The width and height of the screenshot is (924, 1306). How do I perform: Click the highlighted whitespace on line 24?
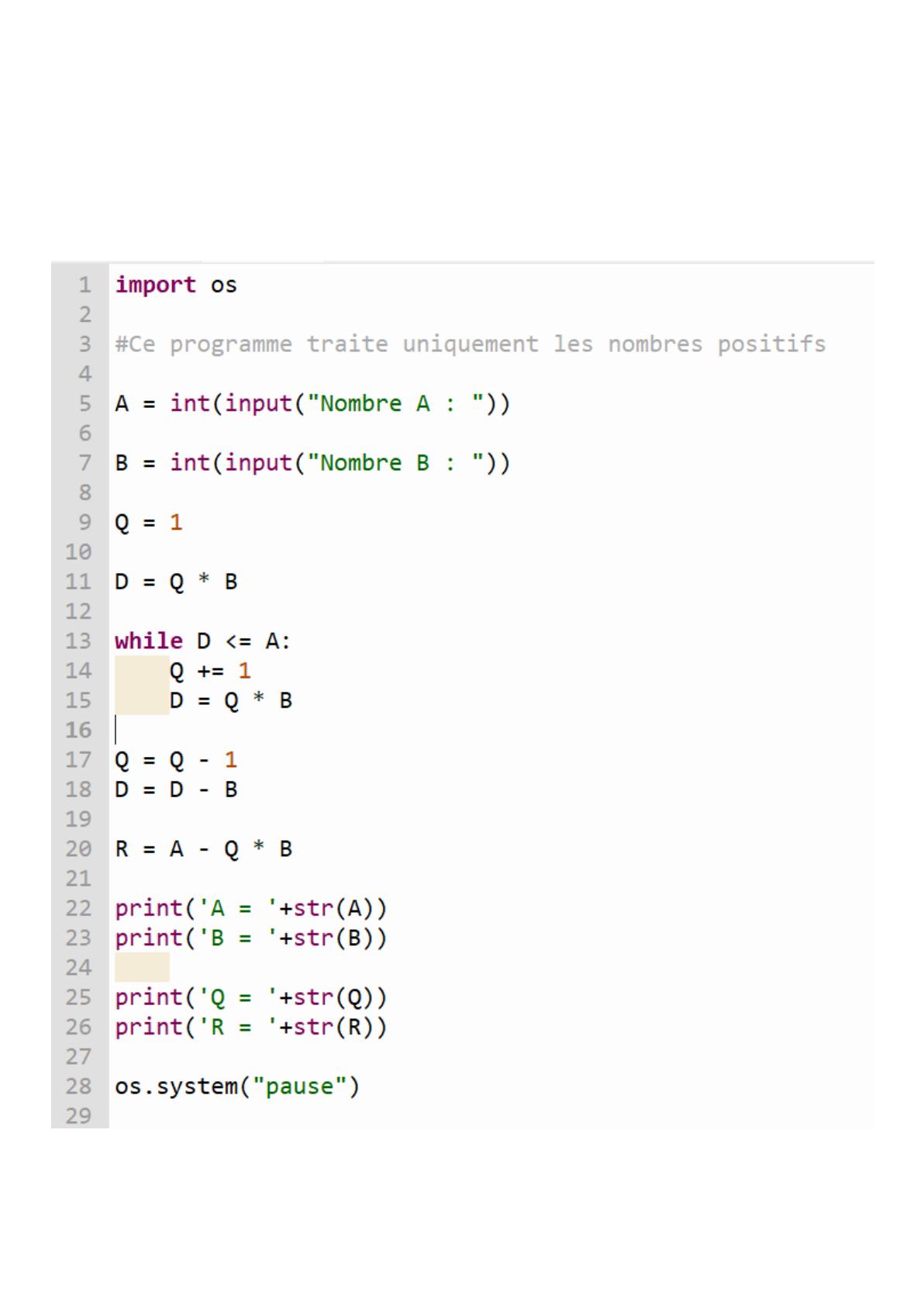[142, 968]
